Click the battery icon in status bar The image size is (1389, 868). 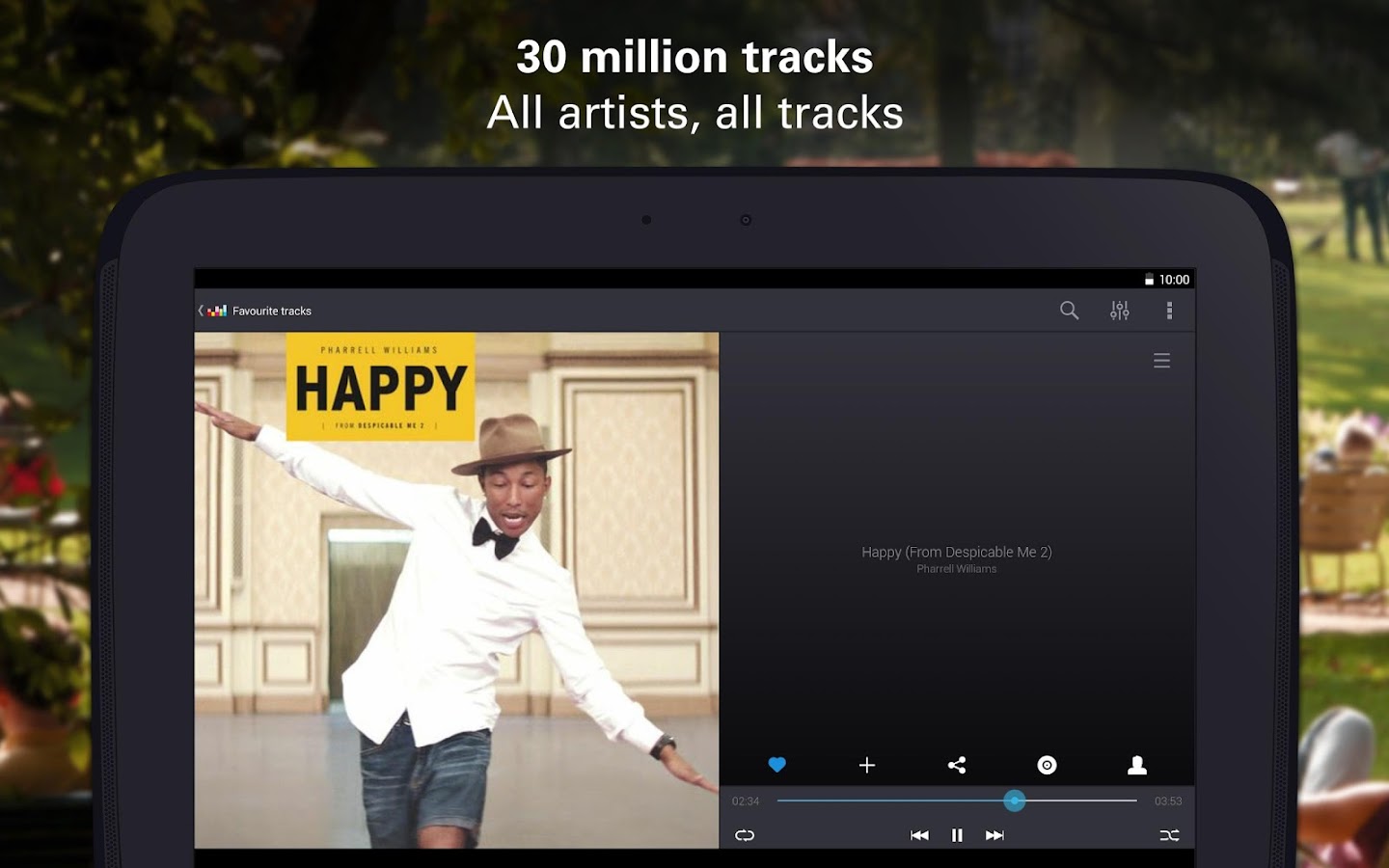1149,280
